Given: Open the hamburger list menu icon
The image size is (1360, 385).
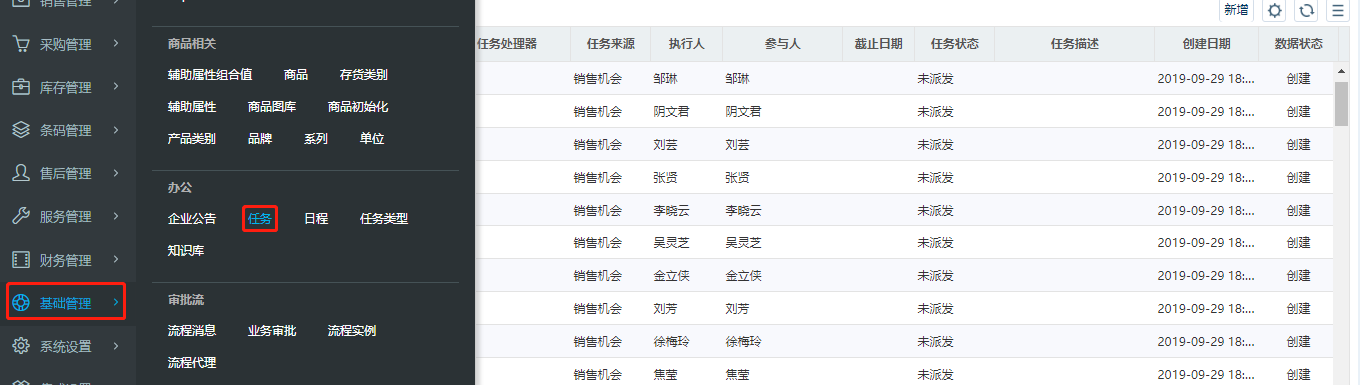Looking at the screenshot, I should pos(1337,10).
